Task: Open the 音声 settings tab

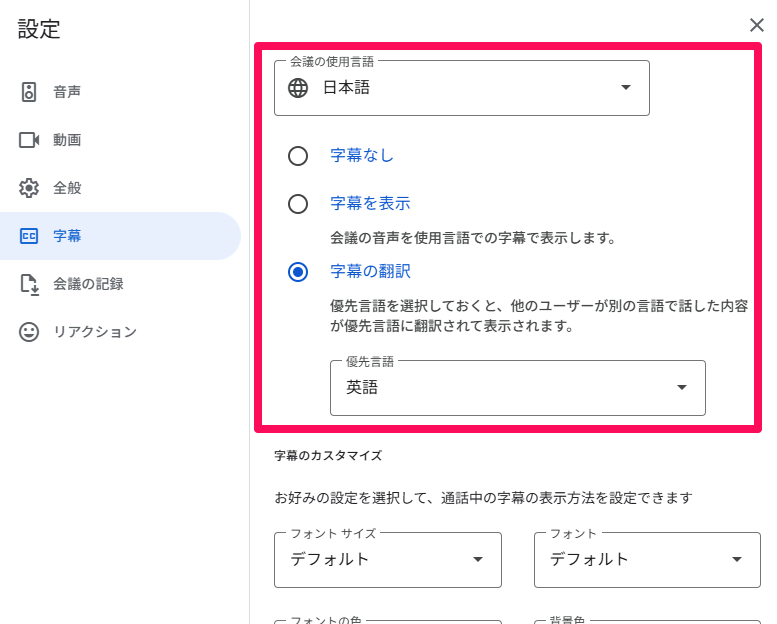Action: (x=120, y=92)
